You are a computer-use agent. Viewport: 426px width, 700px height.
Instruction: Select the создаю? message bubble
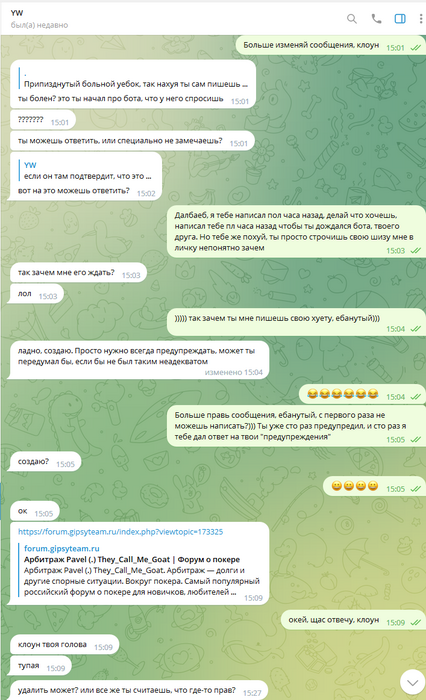coord(46,462)
